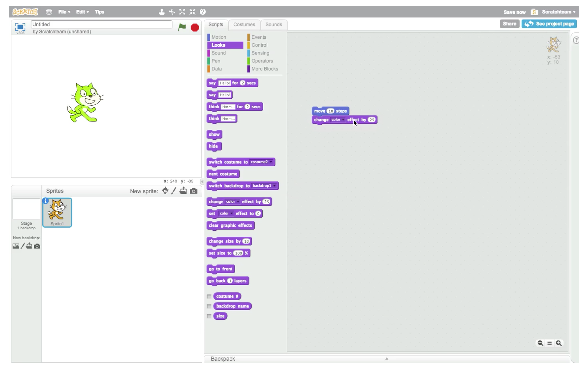Viewport: 587px width, 373px height.
Task: Click the show block in palette
Action: tap(214, 134)
